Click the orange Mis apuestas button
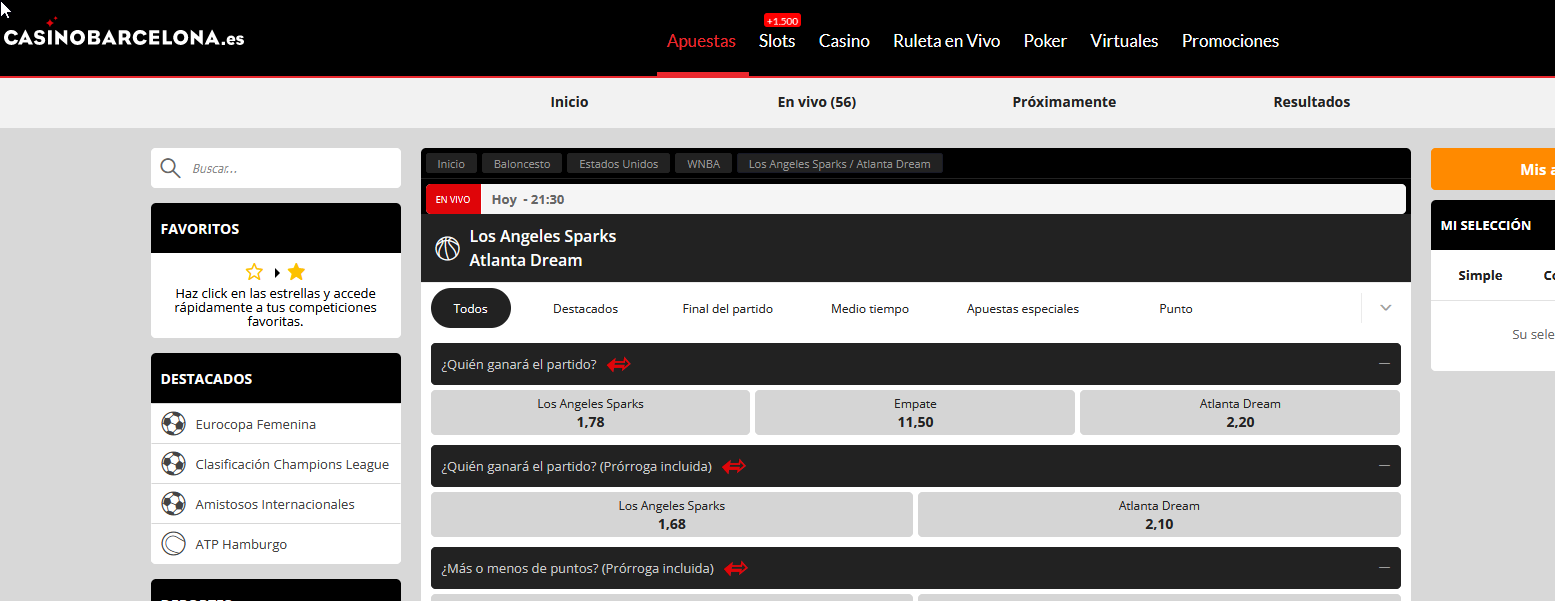 click(x=1492, y=169)
